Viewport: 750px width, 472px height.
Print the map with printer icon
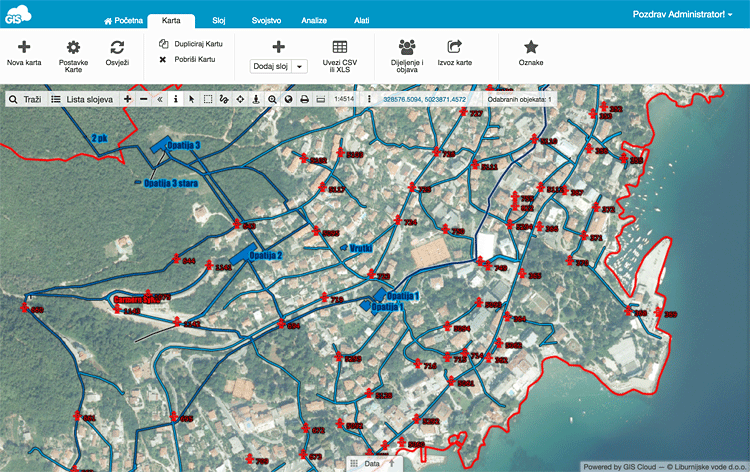point(304,99)
